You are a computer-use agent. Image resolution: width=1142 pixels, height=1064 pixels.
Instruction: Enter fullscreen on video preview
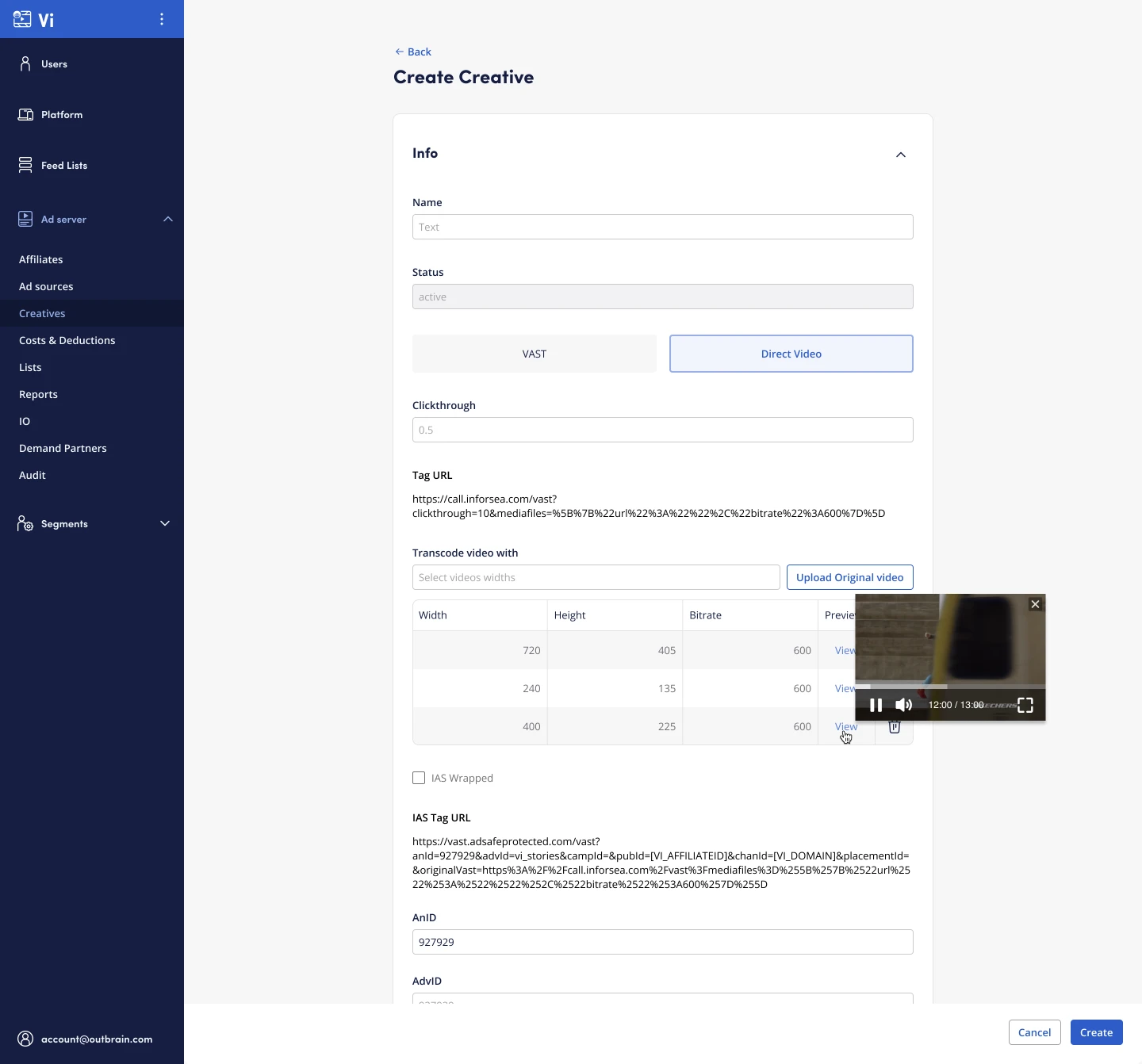pos(1025,705)
